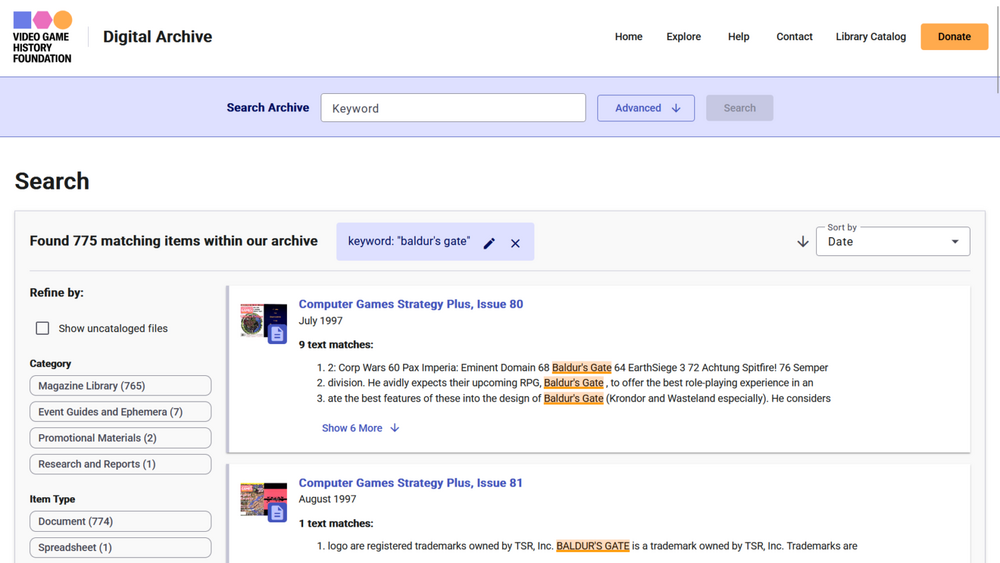Click Issue 80 document icon

(x=277, y=333)
